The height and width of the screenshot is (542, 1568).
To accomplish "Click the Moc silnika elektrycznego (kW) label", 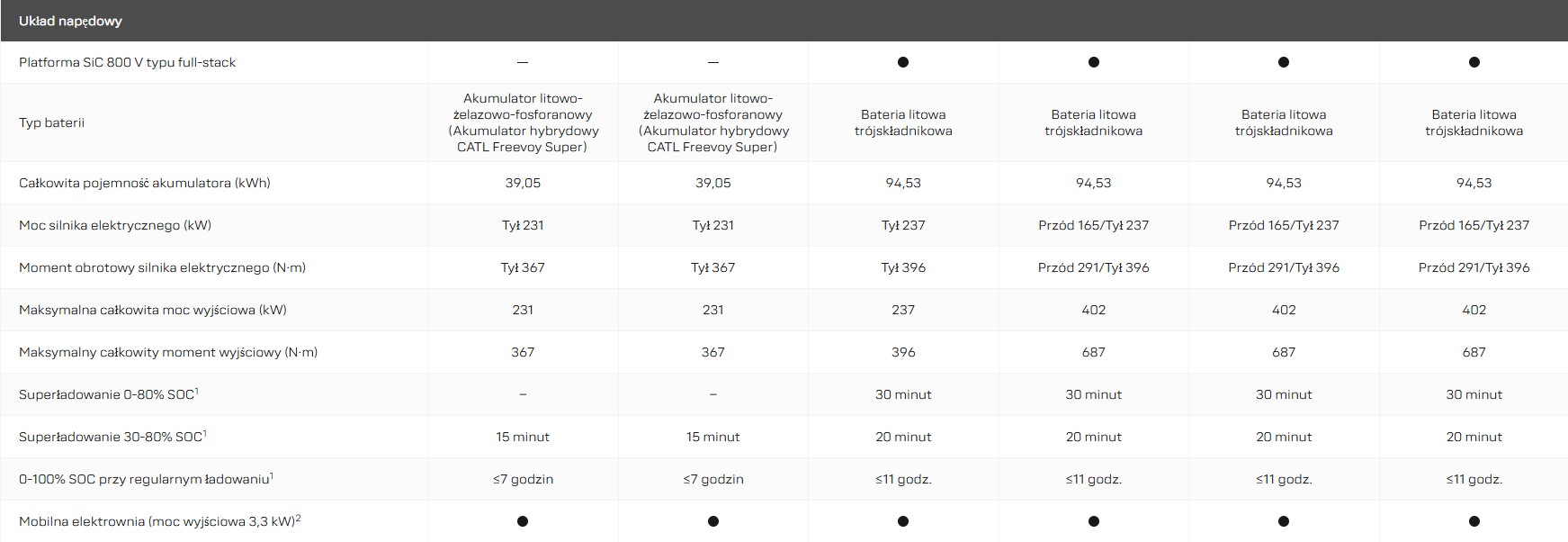I will pos(115,225).
